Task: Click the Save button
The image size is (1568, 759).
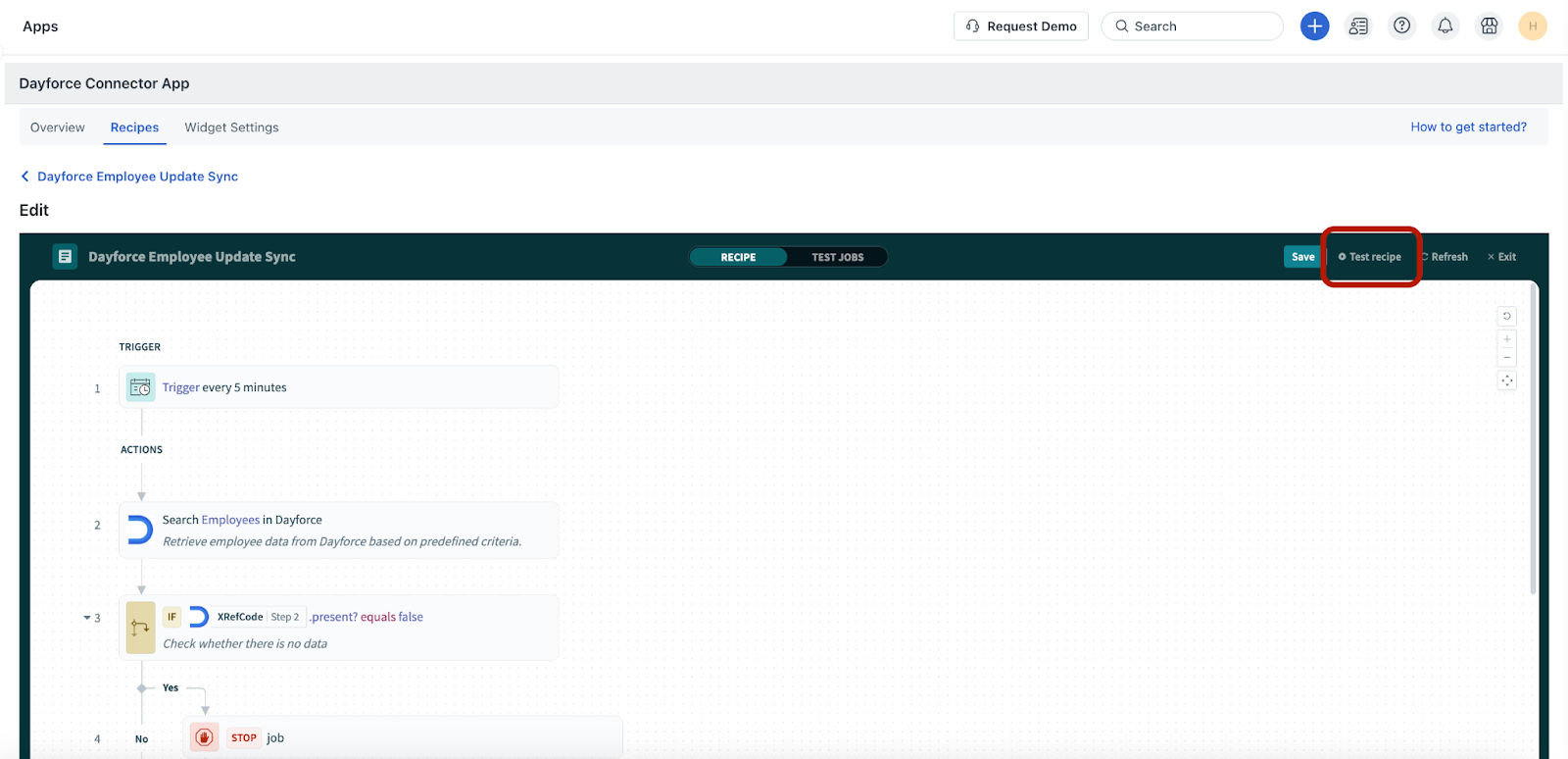Action: (x=1302, y=257)
